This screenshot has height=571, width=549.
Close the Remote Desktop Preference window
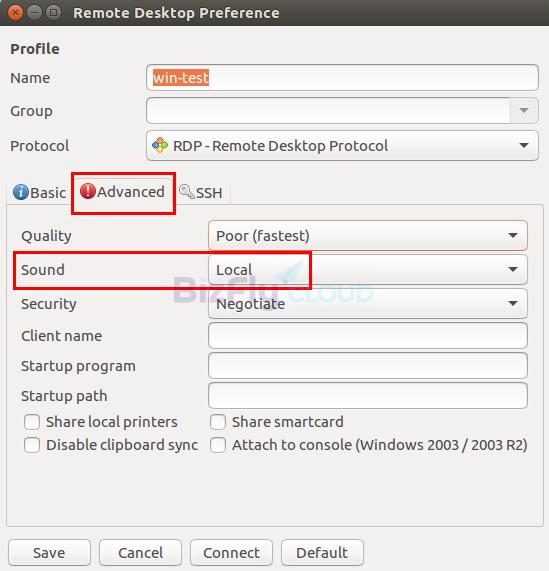[15, 13]
